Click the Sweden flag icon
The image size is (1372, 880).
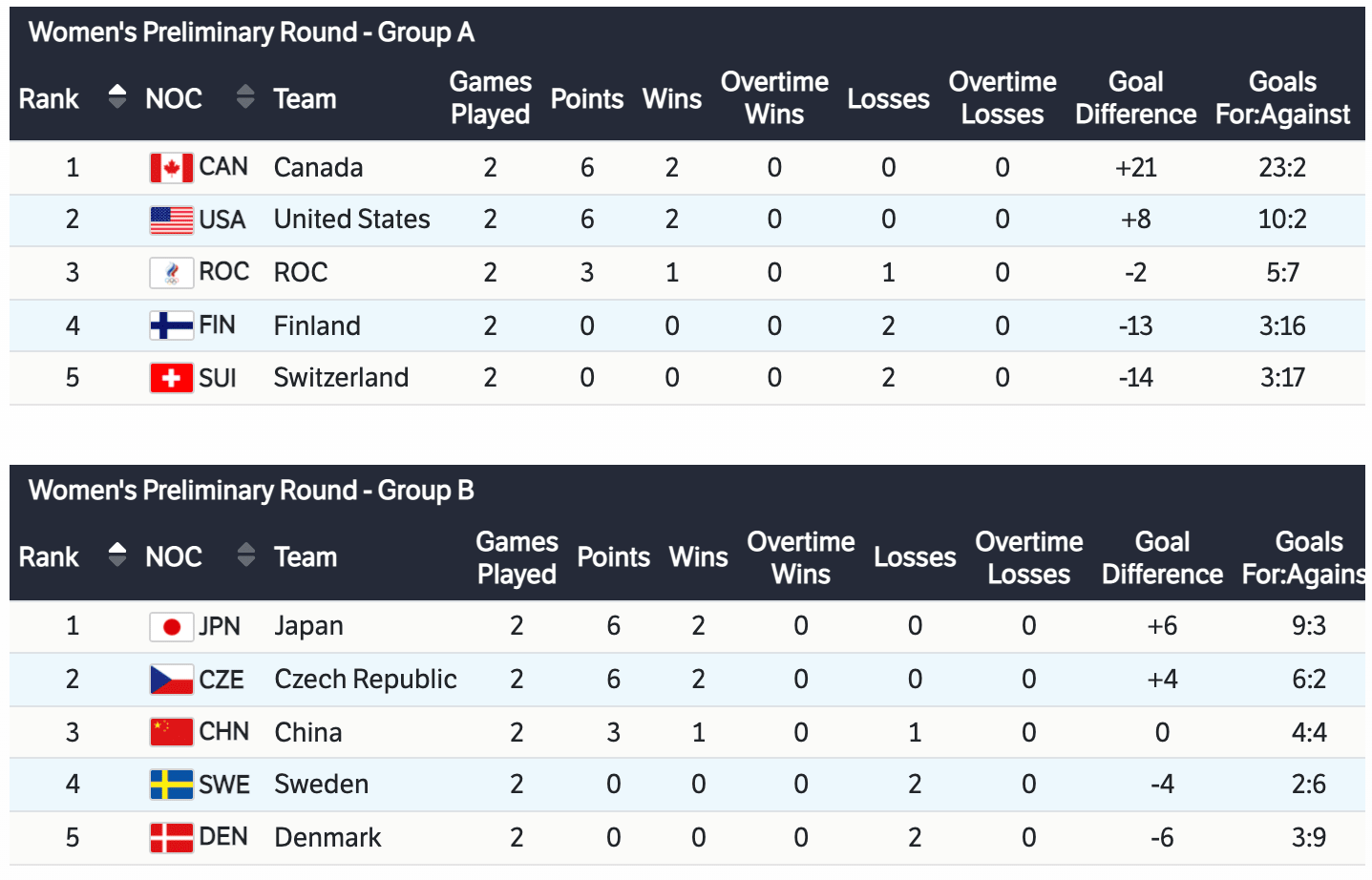pos(171,785)
